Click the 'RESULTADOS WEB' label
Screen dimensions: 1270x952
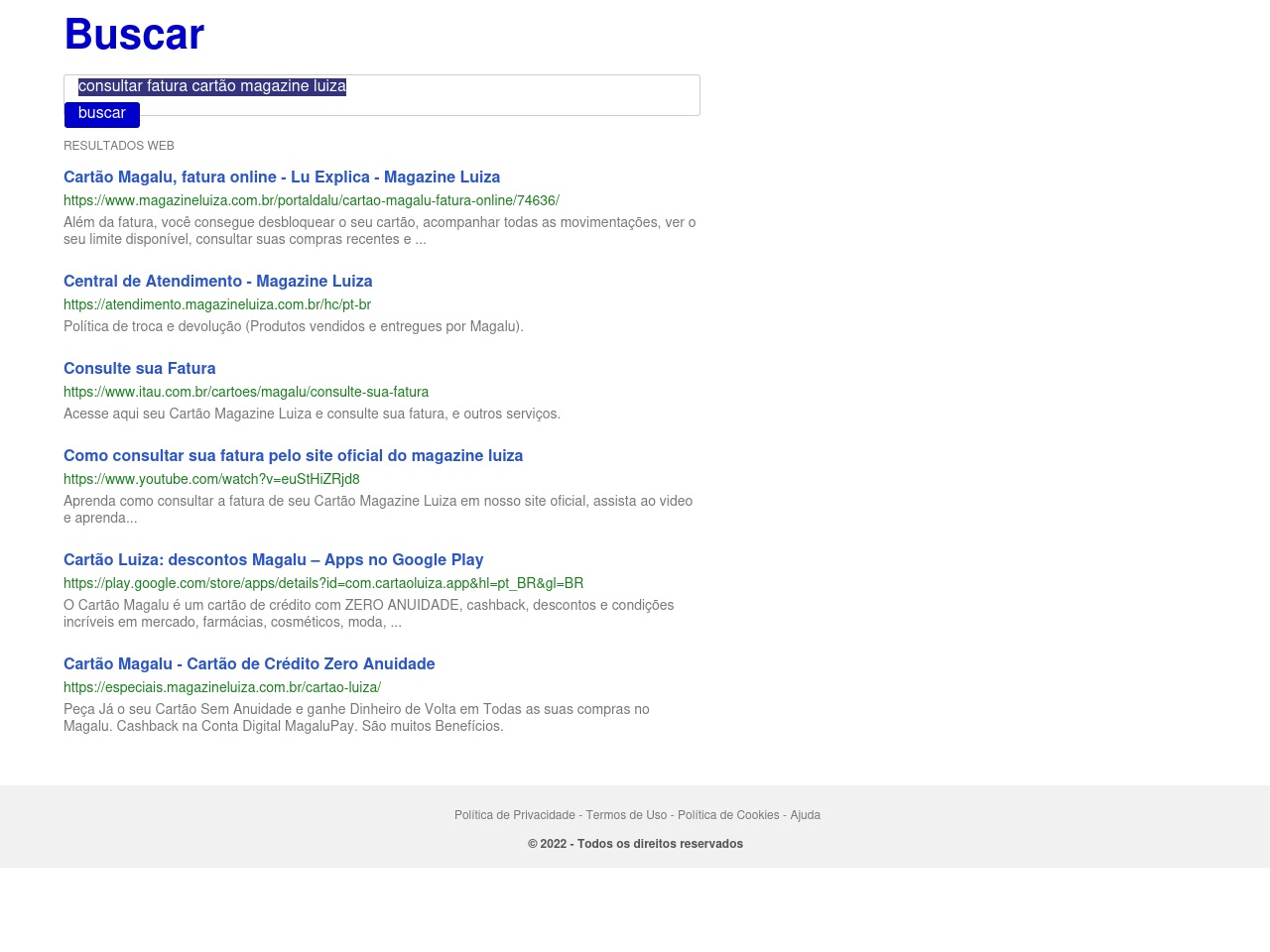[x=119, y=146]
